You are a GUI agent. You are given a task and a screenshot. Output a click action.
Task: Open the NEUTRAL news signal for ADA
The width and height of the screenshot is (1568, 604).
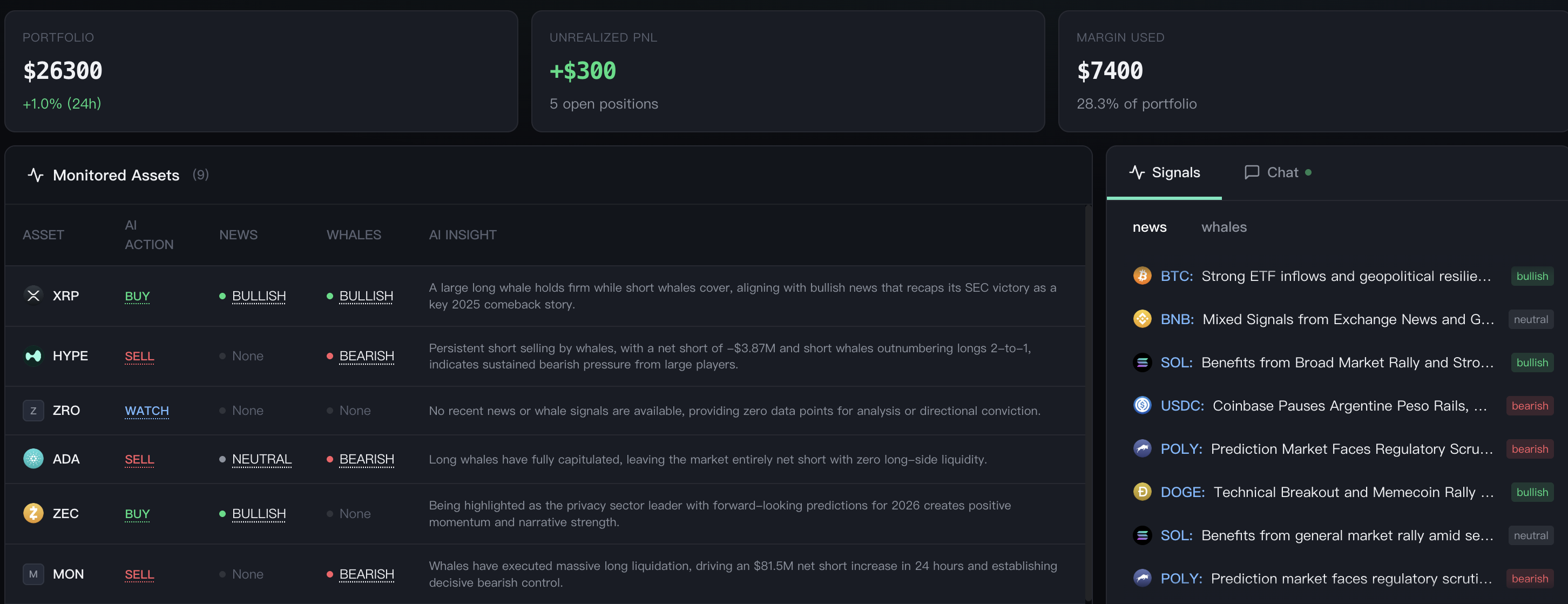pyautogui.click(x=262, y=459)
